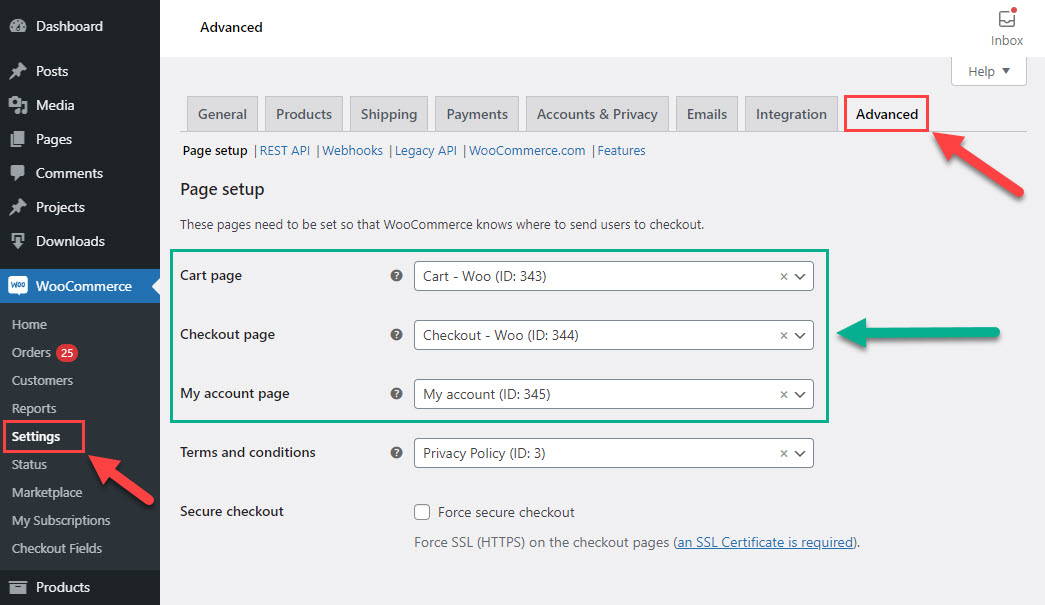Open the Customers submenu item
Viewport: 1045px width, 605px height.
42,380
